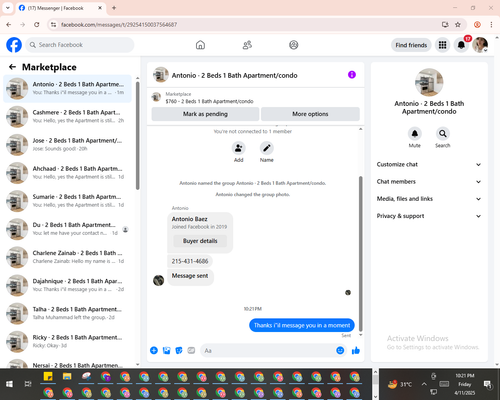Expand Chat members section
Image resolution: width=500 pixels, height=400 pixels.
pyautogui.click(x=429, y=182)
